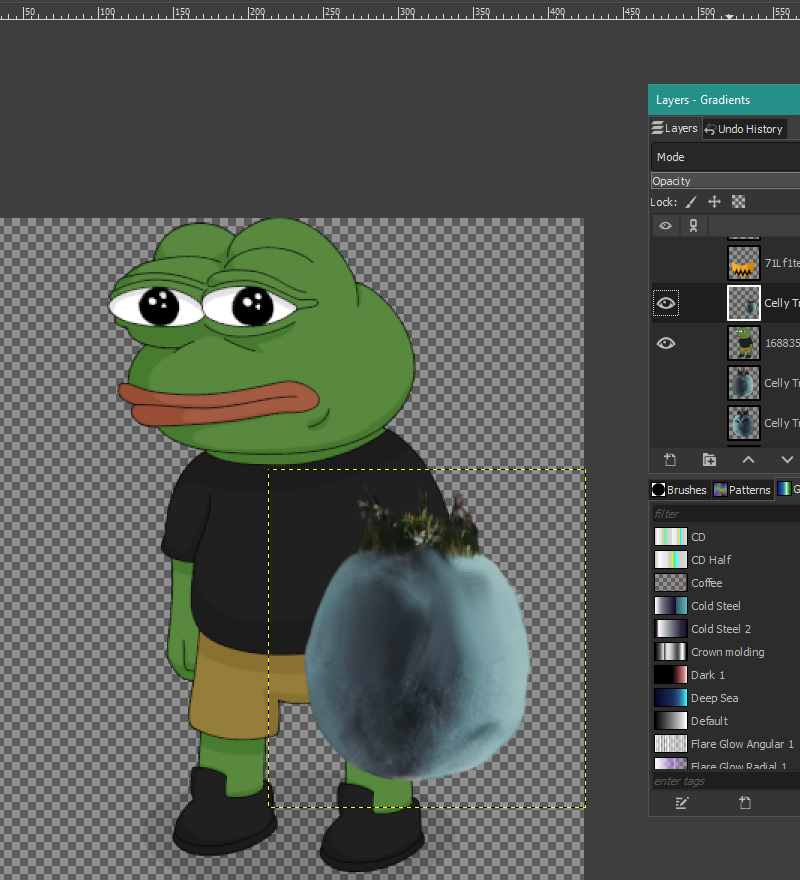Click the layer Opacity slider
800x880 pixels.
[x=725, y=181]
